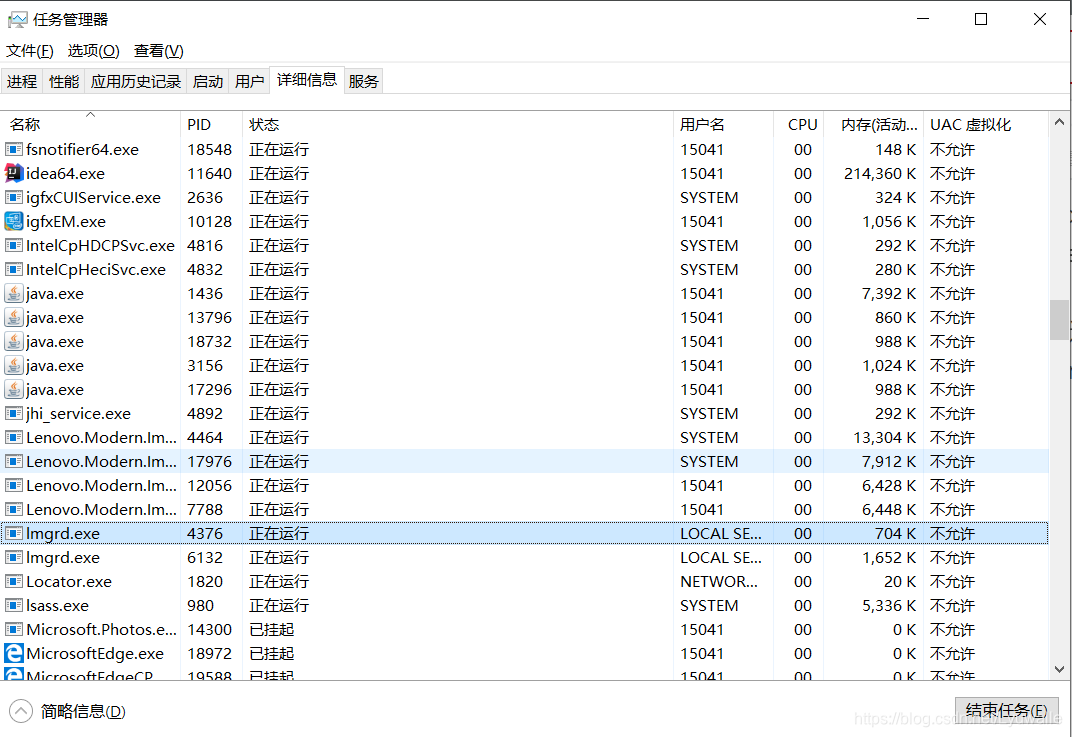The width and height of the screenshot is (1072, 737).
Task: Click the java.exe icon for PID 3156
Action: click(14, 365)
